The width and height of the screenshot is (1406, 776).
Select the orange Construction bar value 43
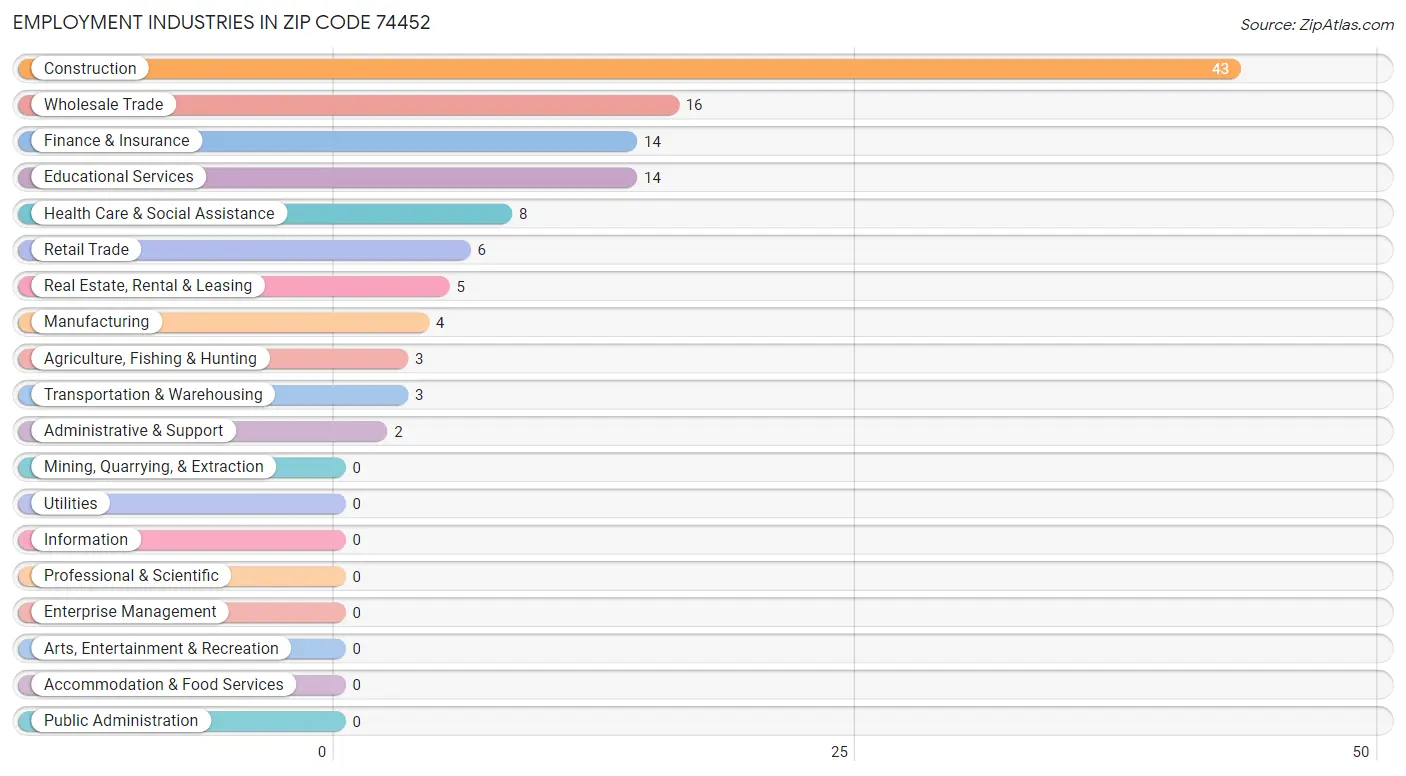coord(1220,69)
